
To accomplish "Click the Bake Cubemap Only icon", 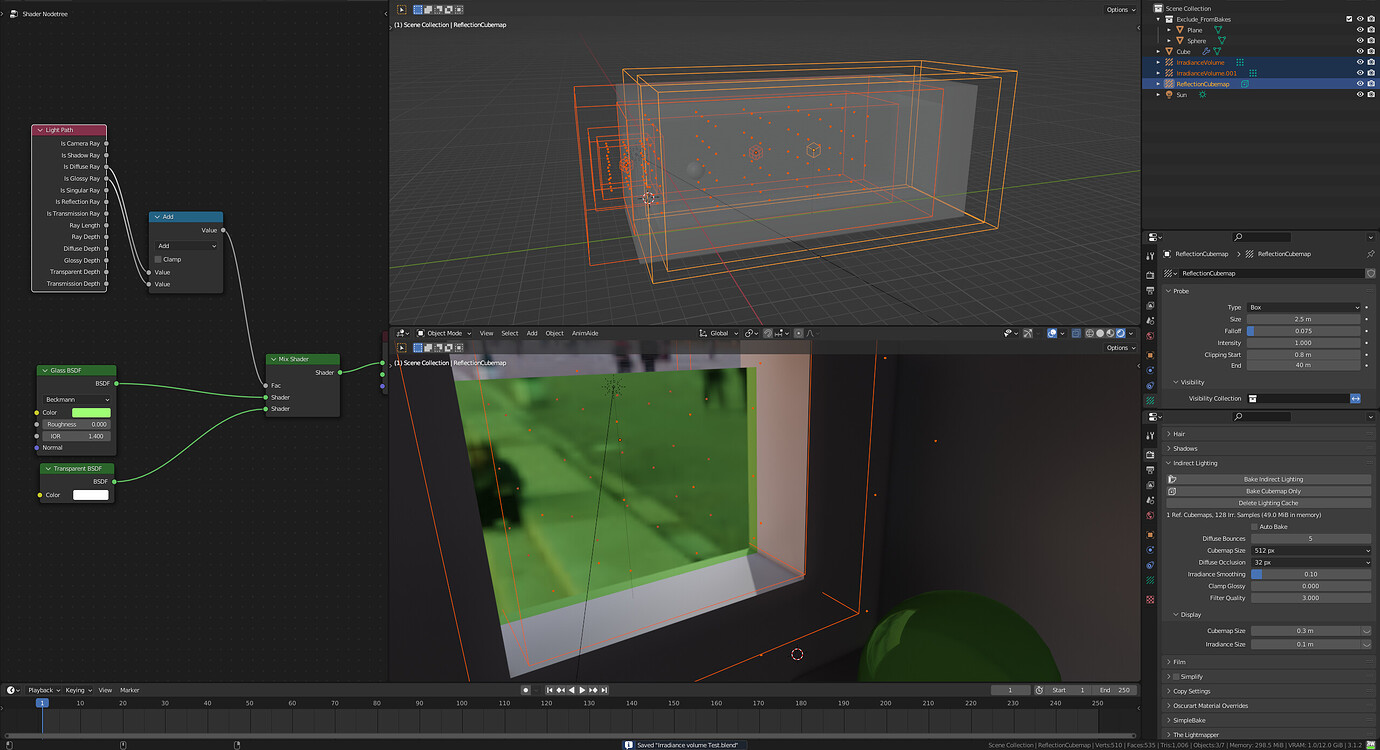I will click(x=1173, y=491).
